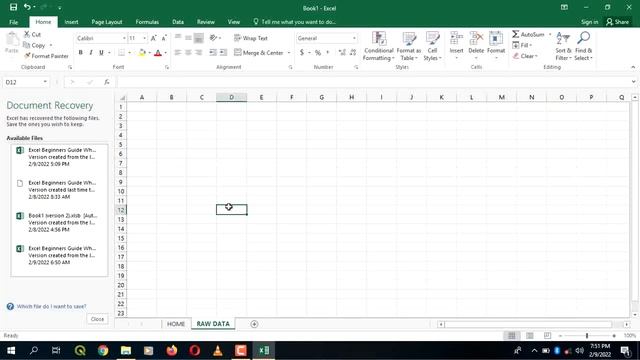Click the Paste clipboard icon

click(12, 40)
